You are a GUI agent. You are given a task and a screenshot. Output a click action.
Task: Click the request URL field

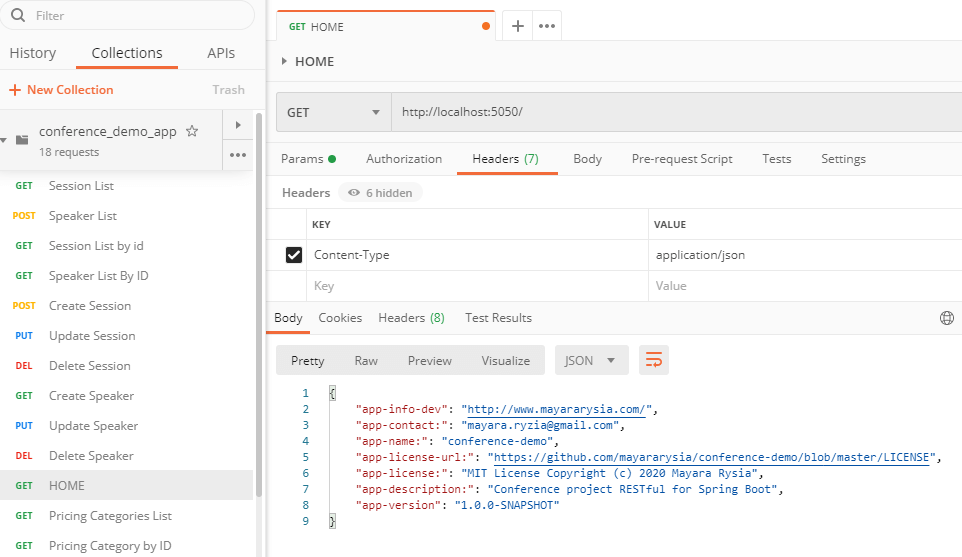click(x=676, y=112)
